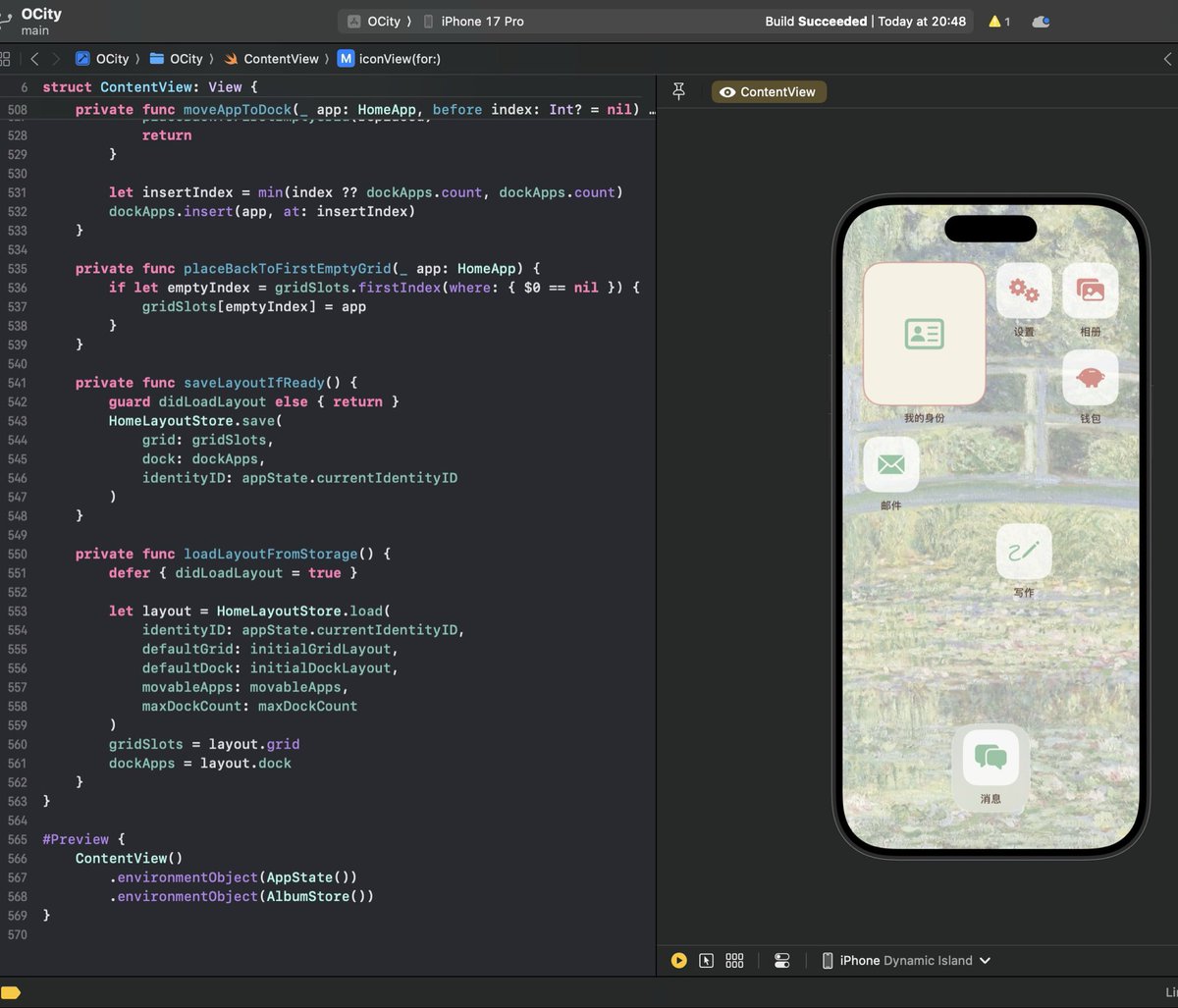This screenshot has width=1178, height=1008.
Task: Click the HomeLayoutStore.save call
Action: 194,421
